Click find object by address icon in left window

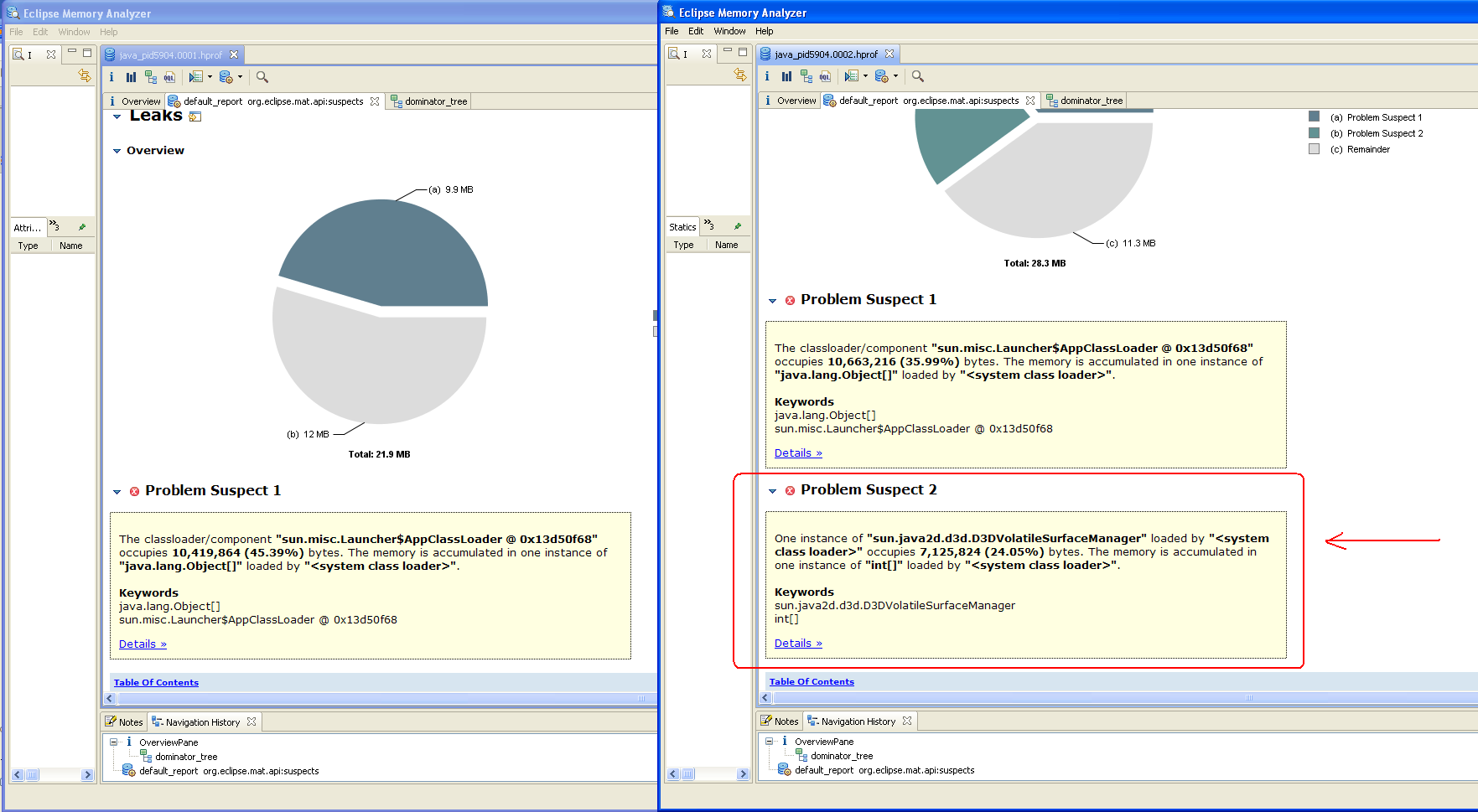262,77
